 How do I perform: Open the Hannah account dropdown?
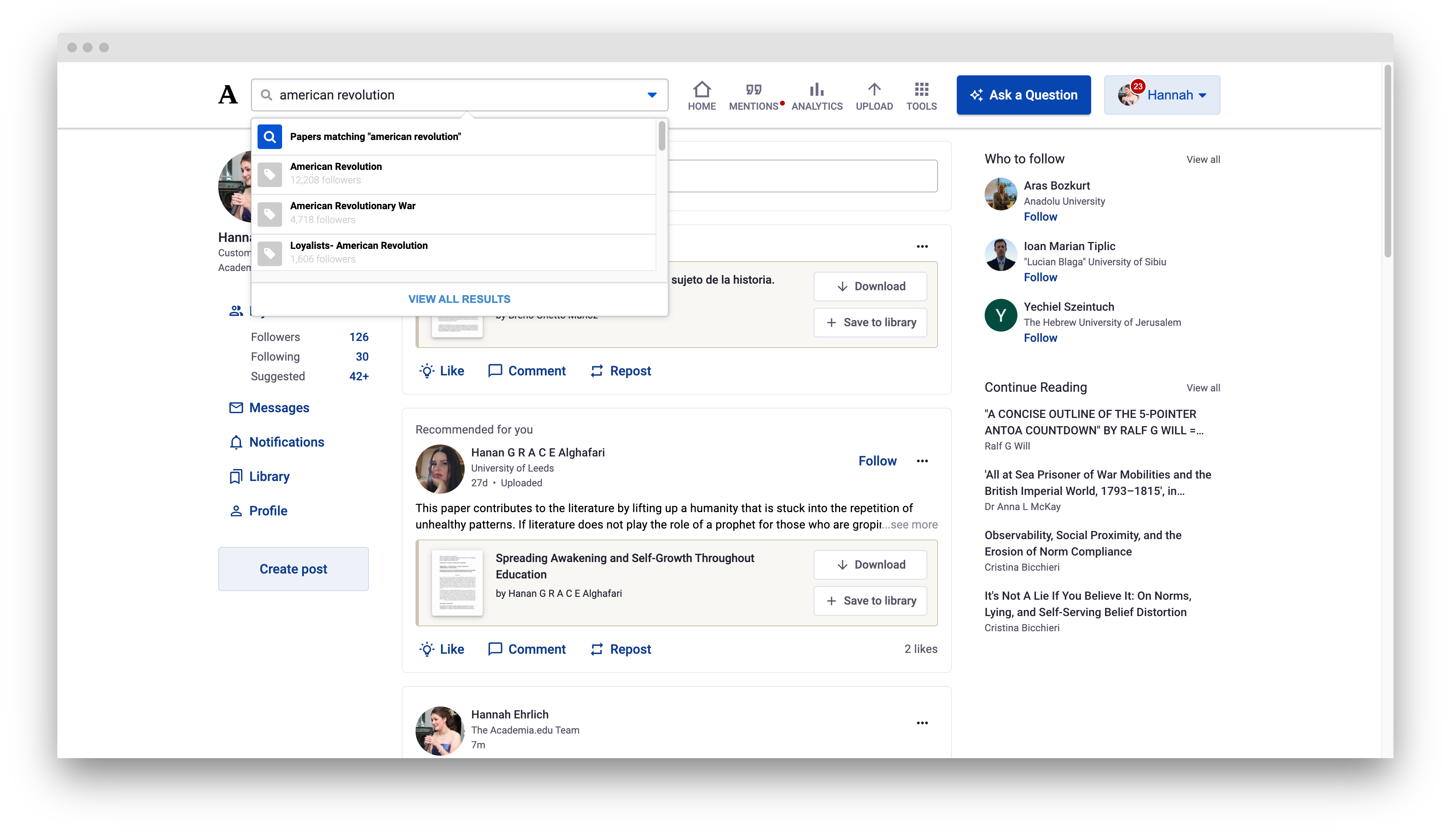point(1162,95)
